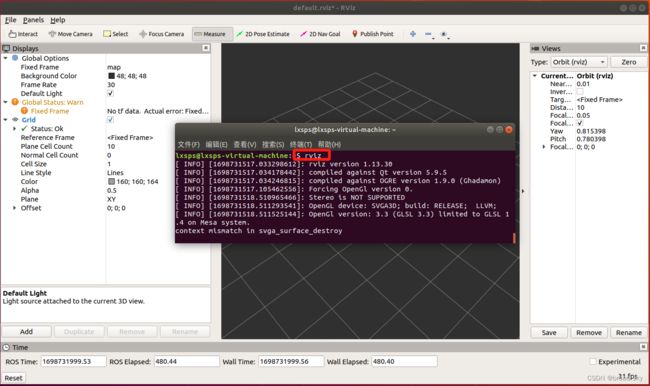Screen dimensions: 650x386
Task: Toggle the Invert Z Axis checkbox
Action: (x=580, y=92)
